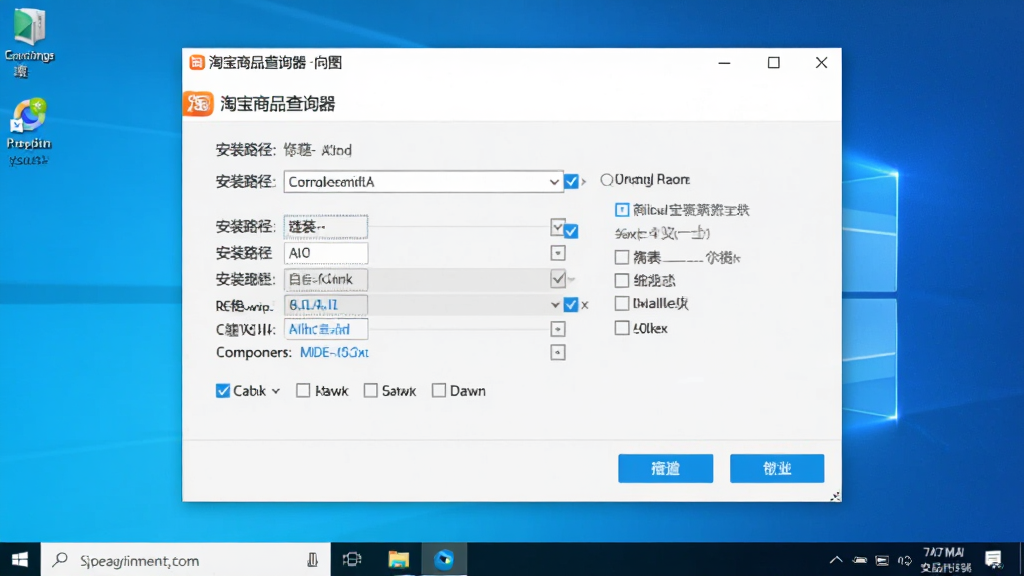This screenshot has width=1024, height=576.
Task: Open the CorraleemftA combo box dropdown
Action: pyautogui.click(x=554, y=182)
